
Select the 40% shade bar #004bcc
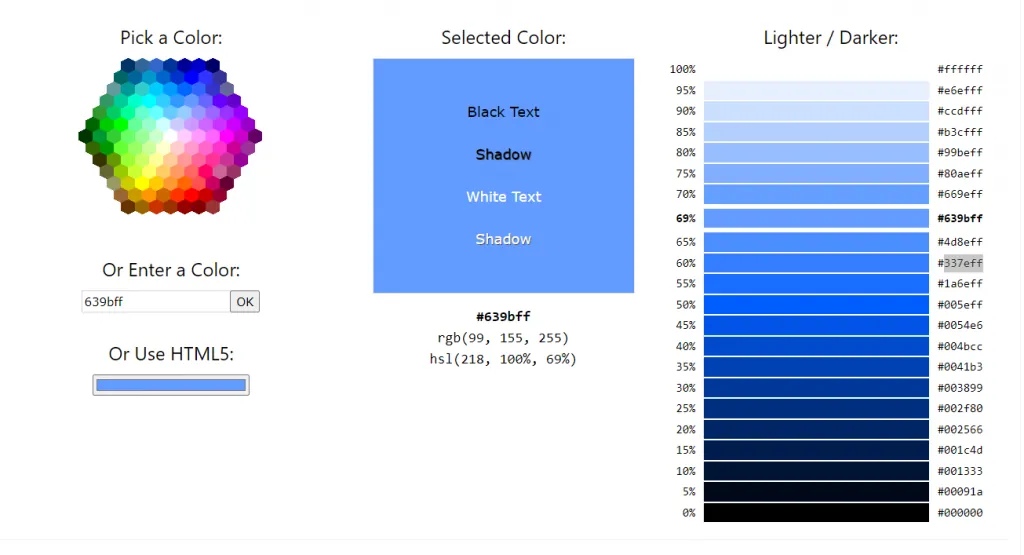tap(816, 346)
